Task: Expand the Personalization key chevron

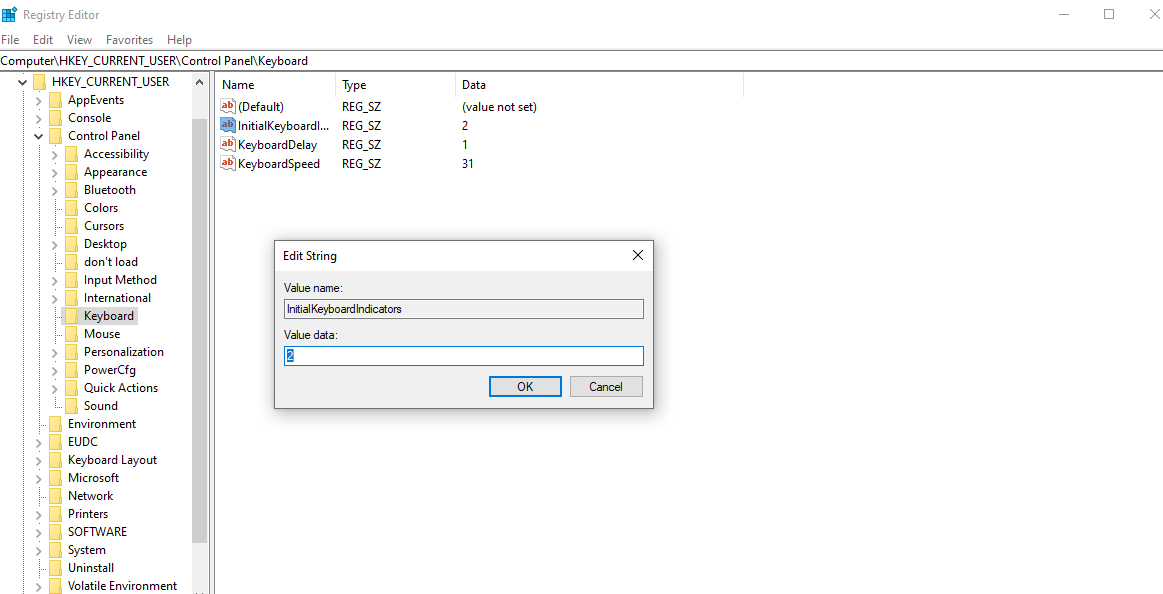Action: click(x=55, y=352)
